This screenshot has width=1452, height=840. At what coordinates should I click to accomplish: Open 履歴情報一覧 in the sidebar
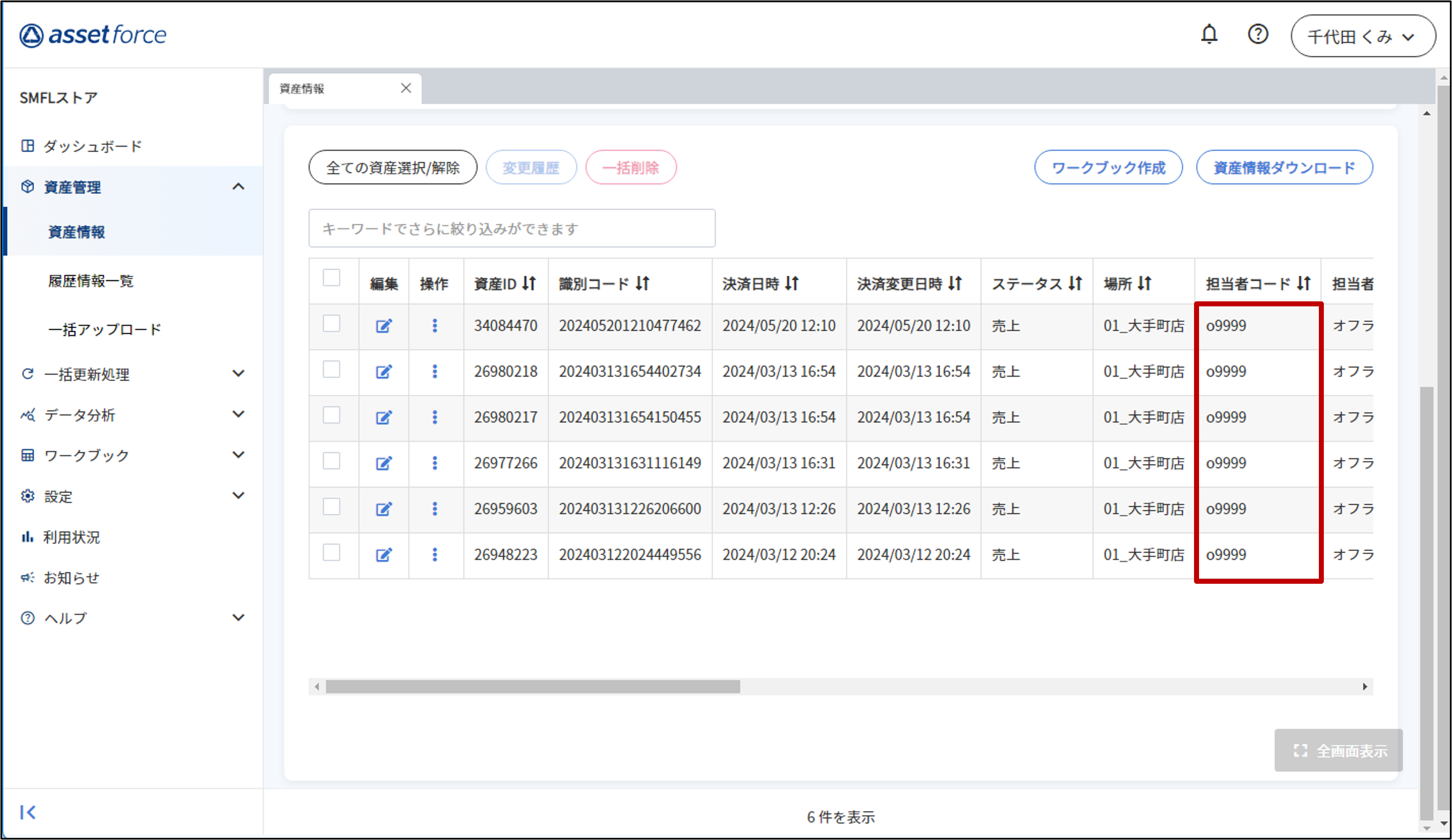click(x=90, y=281)
